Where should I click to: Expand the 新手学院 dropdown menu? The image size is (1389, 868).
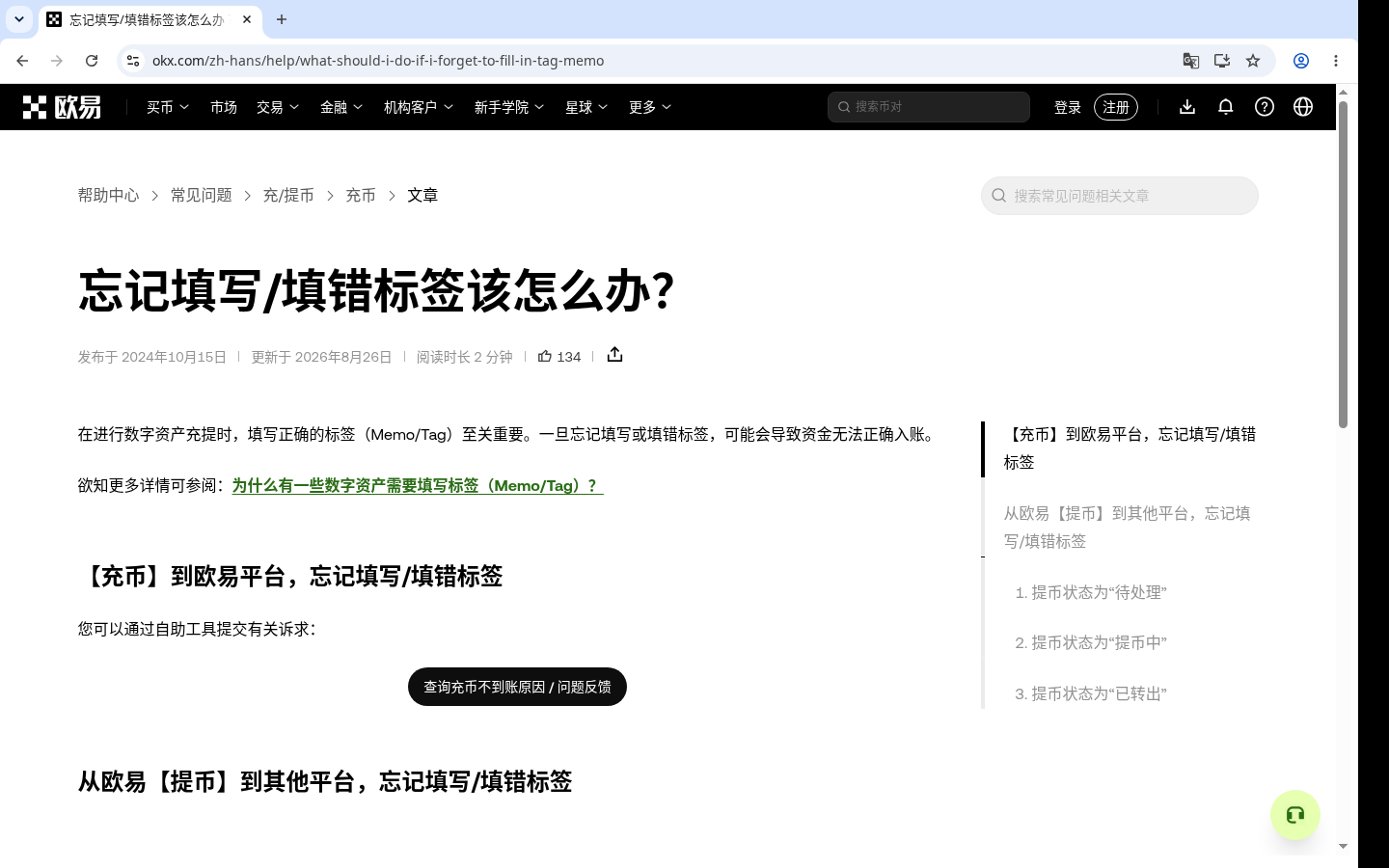coord(509,107)
